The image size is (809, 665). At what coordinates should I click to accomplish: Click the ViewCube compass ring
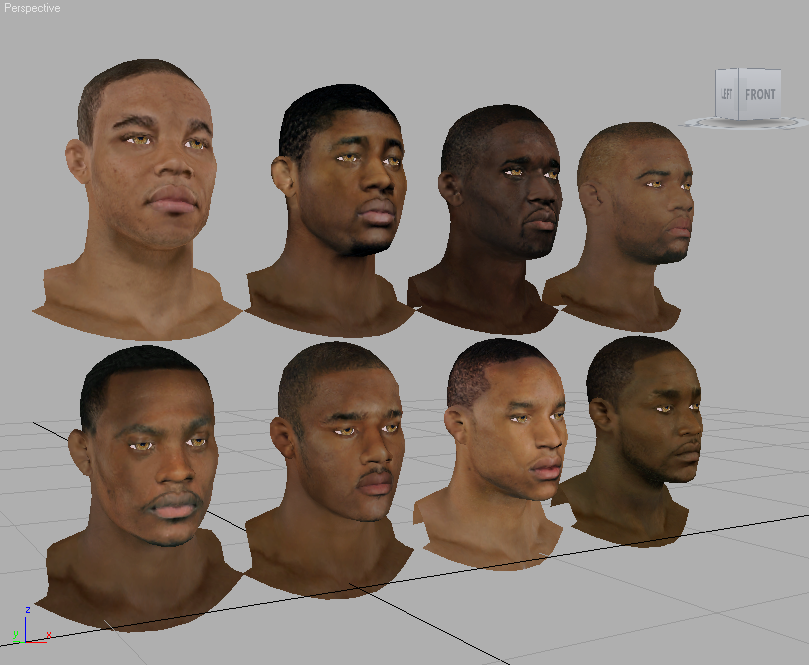(743, 123)
